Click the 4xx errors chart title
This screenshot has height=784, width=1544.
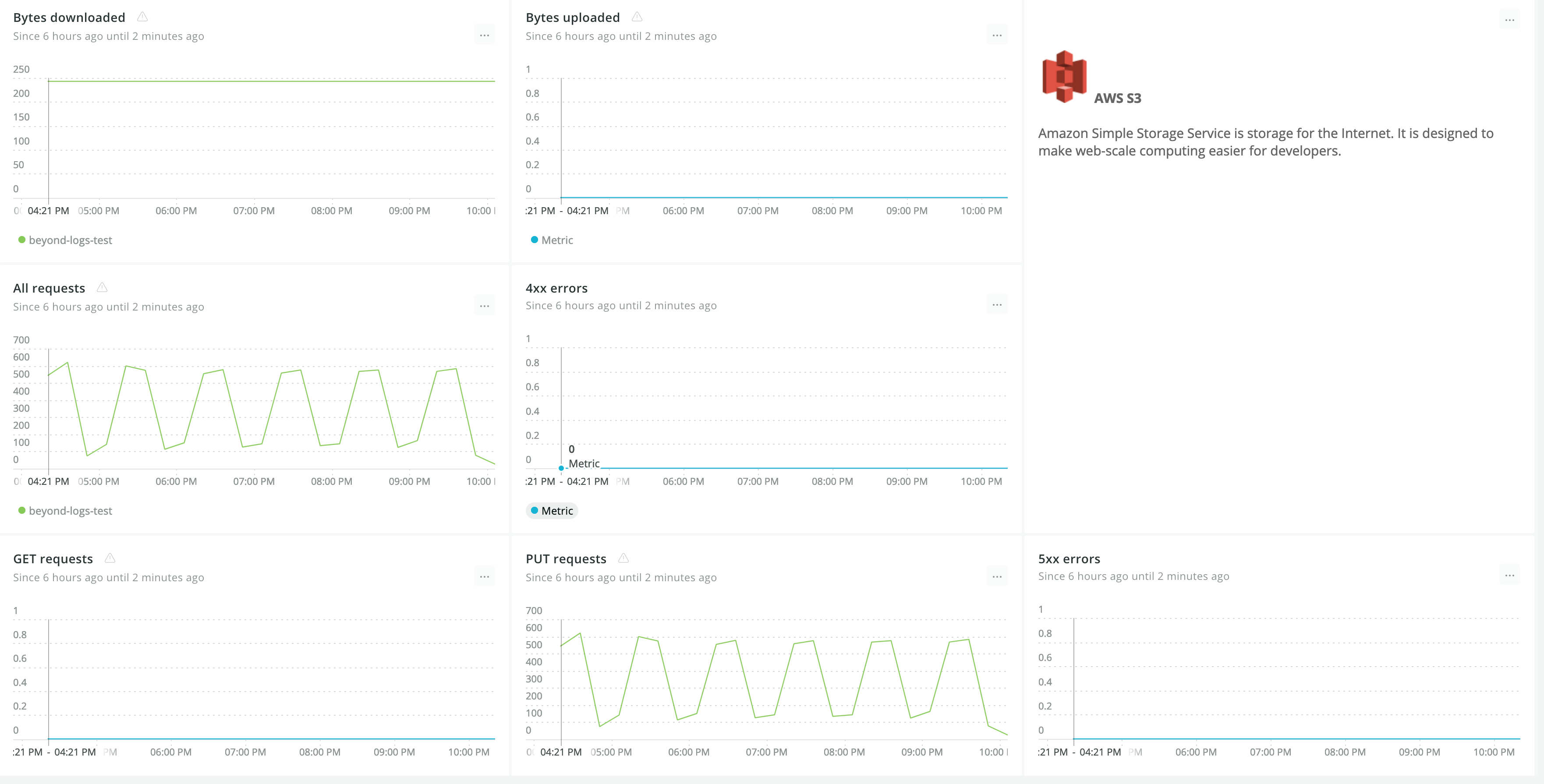pyautogui.click(x=556, y=288)
